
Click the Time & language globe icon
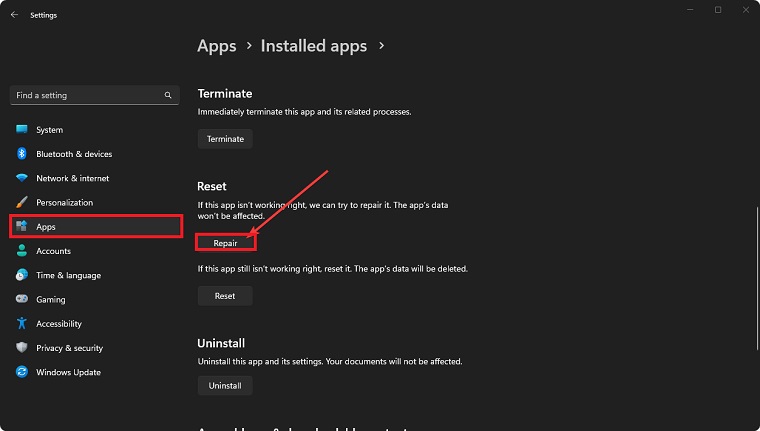(x=21, y=275)
